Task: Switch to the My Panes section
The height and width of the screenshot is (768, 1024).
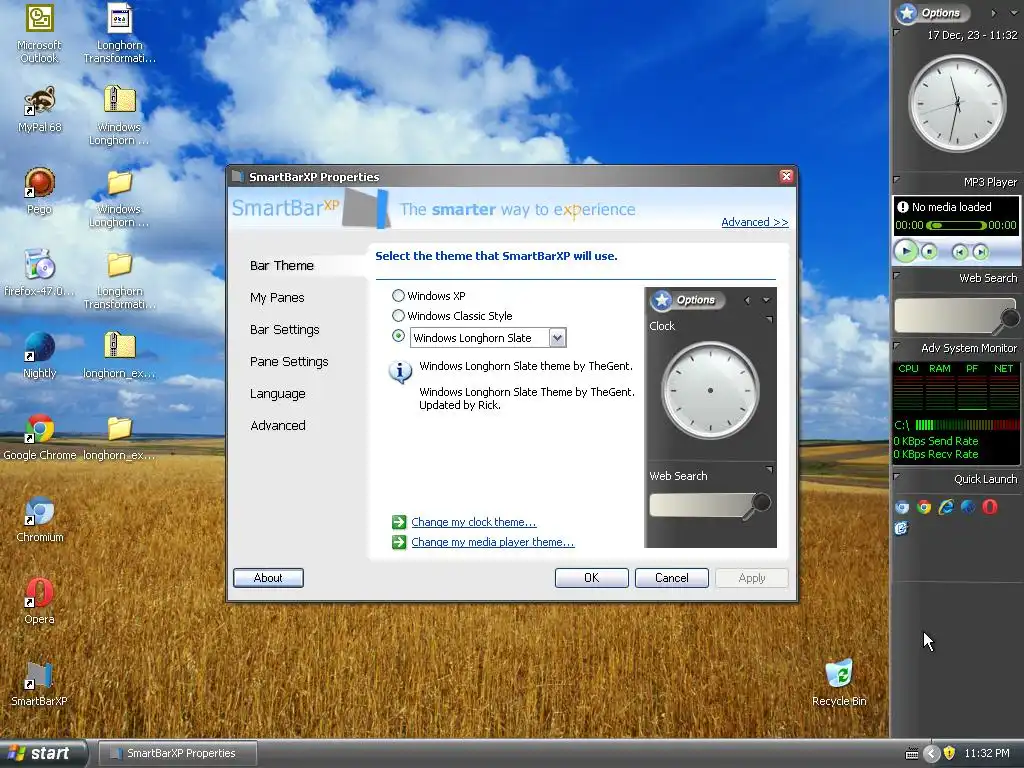Action: coord(277,298)
